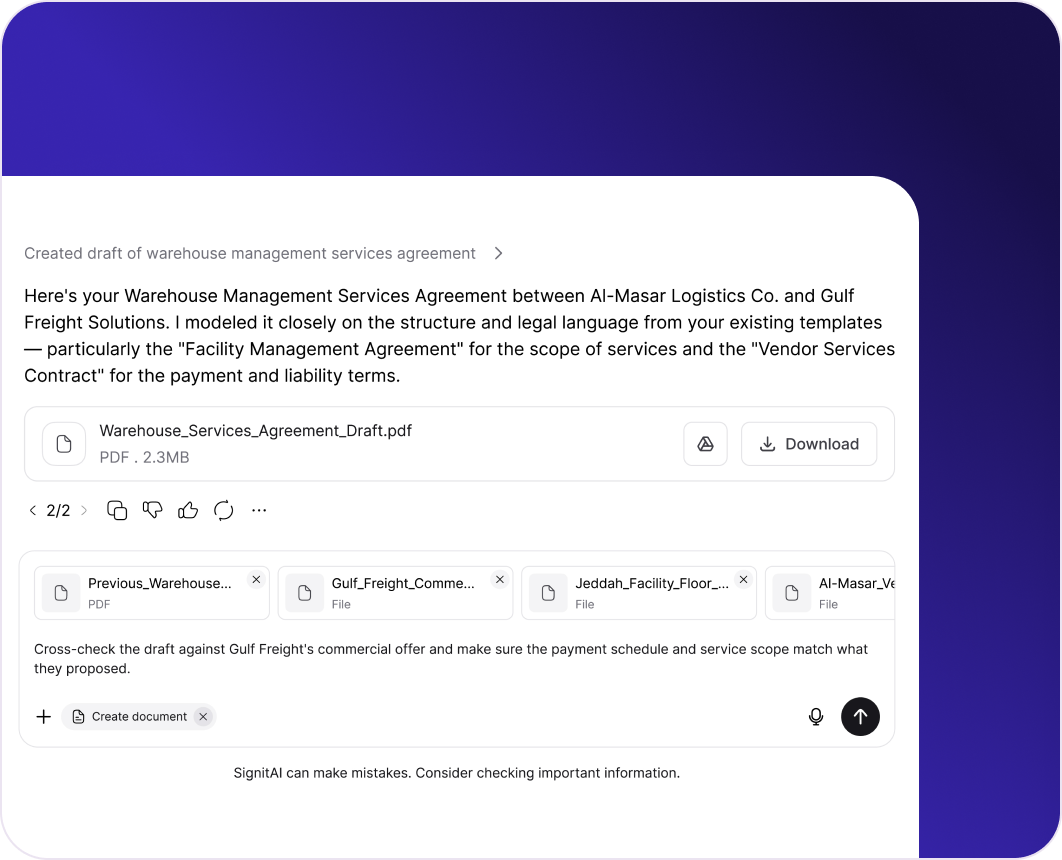Remove the Gulf_Freight_Comme attachment
The height and width of the screenshot is (860, 1062).
[x=500, y=580]
